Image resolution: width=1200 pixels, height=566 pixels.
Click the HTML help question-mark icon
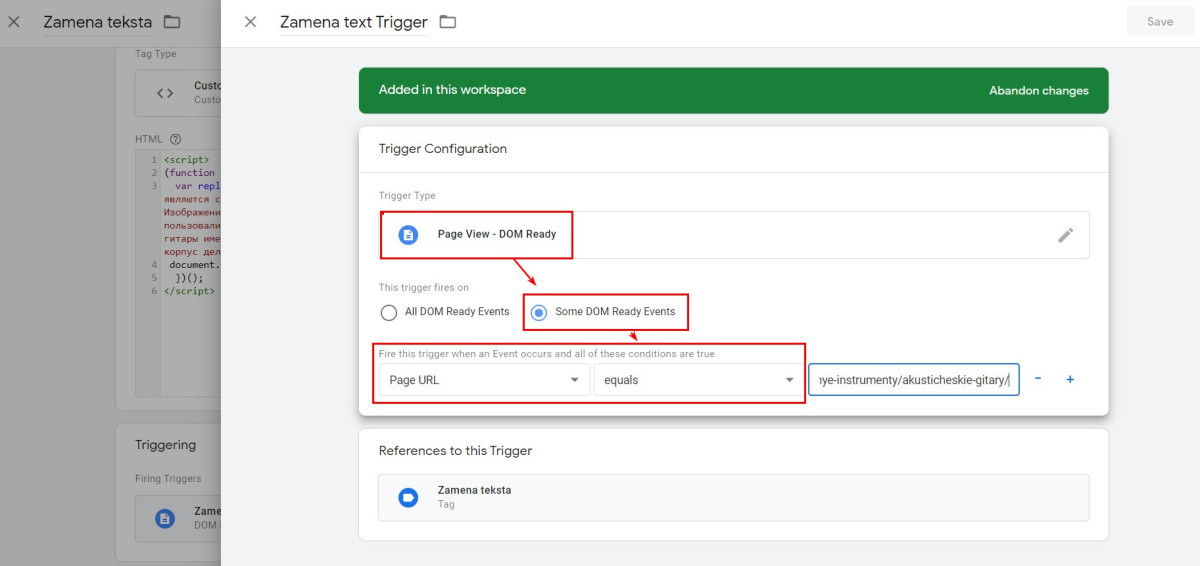tap(176, 139)
